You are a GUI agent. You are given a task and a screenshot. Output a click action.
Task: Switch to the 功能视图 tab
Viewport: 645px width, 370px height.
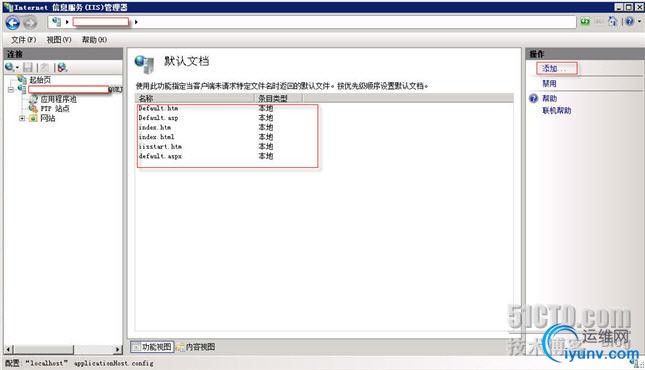tap(152, 347)
